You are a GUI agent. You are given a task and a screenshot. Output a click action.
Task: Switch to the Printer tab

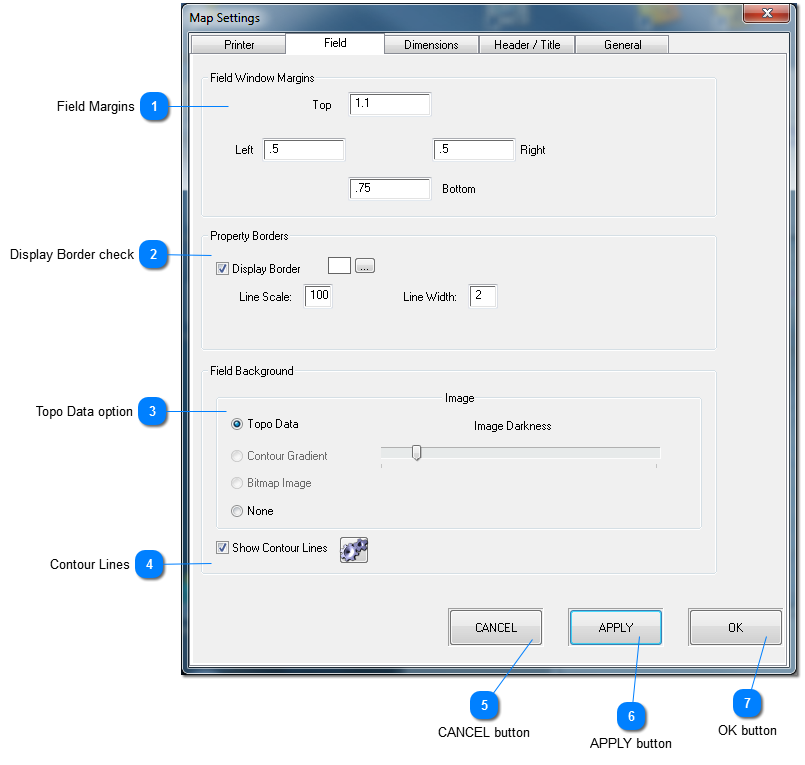[239, 45]
